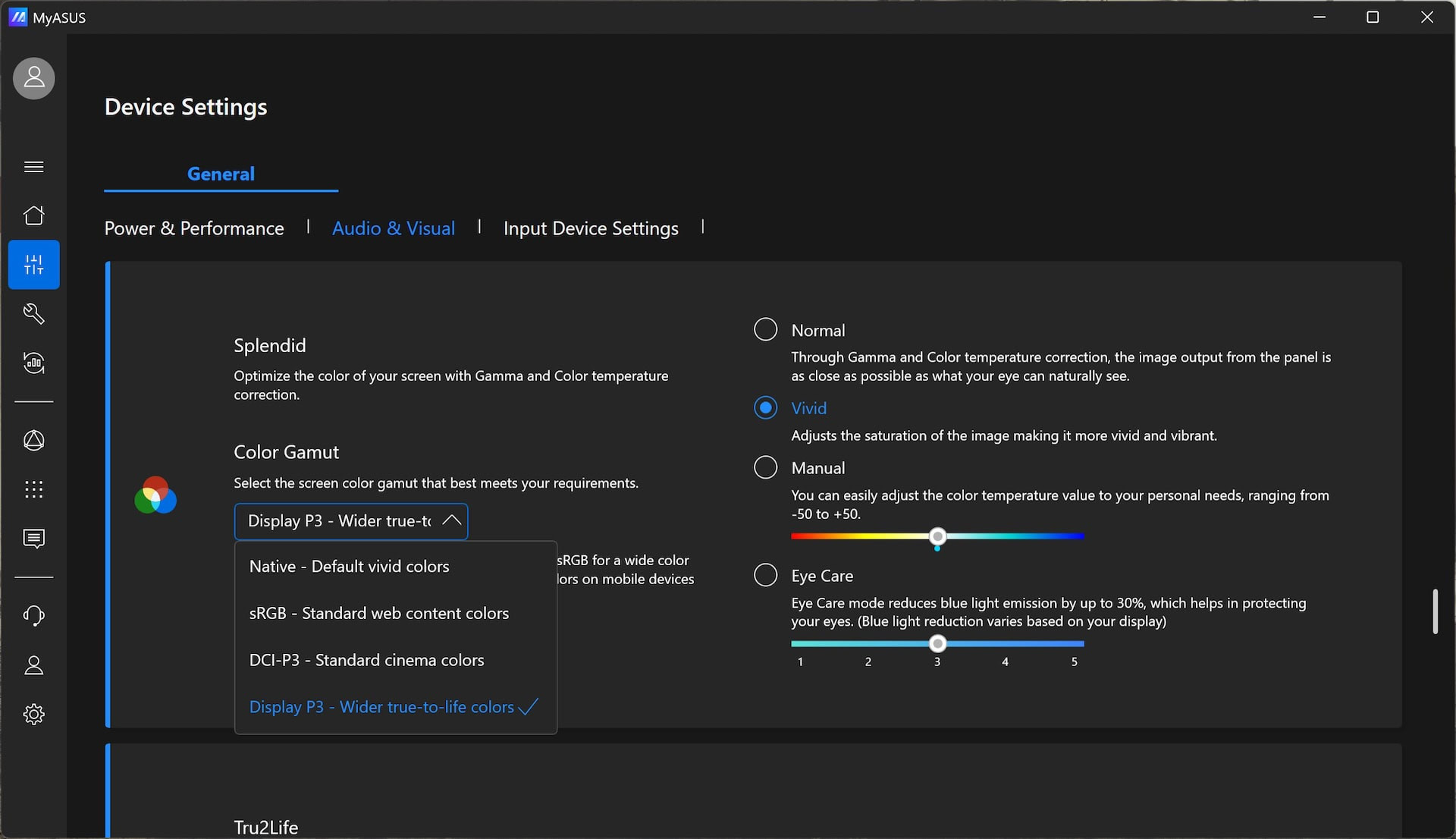1456x839 pixels.
Task: Open Input Device Settings section
Action: (x=591, y=228)
